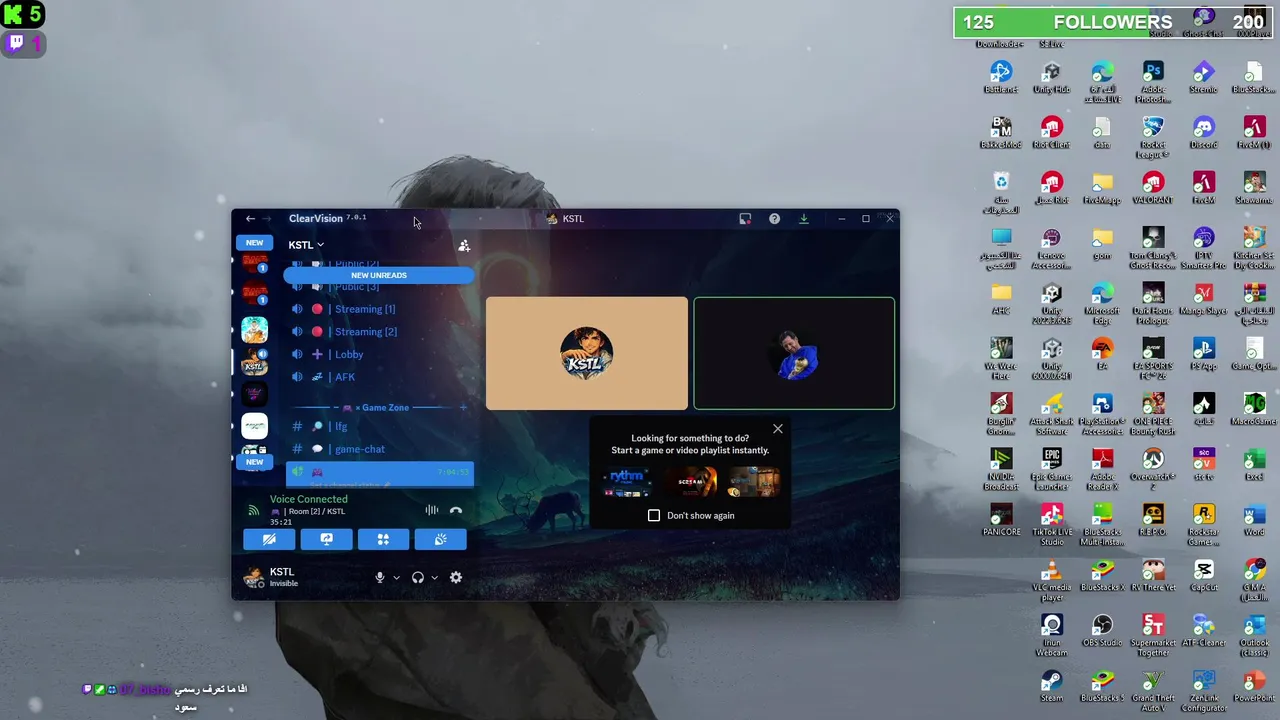This screenshot has height=720, width=1280.
Task: Open Stremio desktop shortcut
Action: pyautogui.click(x=1203, y=77)
